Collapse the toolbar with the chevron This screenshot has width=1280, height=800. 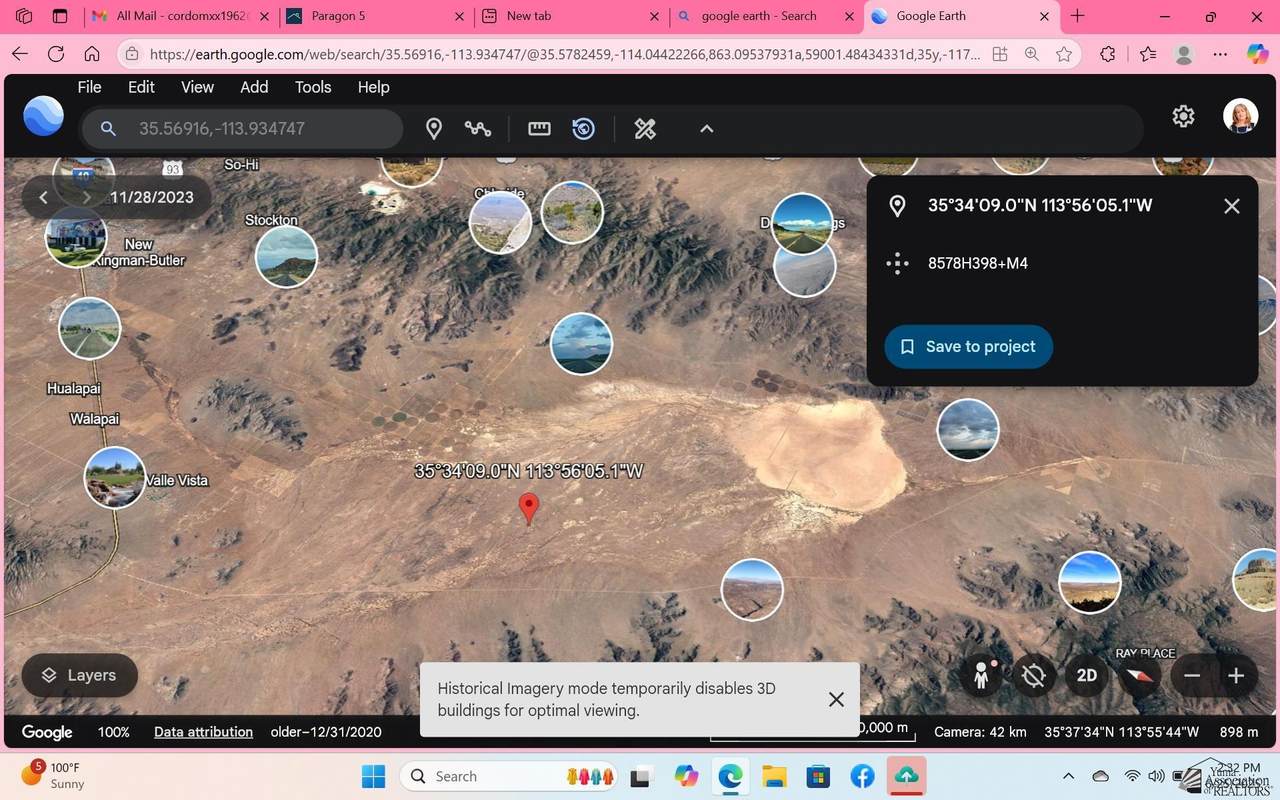(x=706, y=129)
